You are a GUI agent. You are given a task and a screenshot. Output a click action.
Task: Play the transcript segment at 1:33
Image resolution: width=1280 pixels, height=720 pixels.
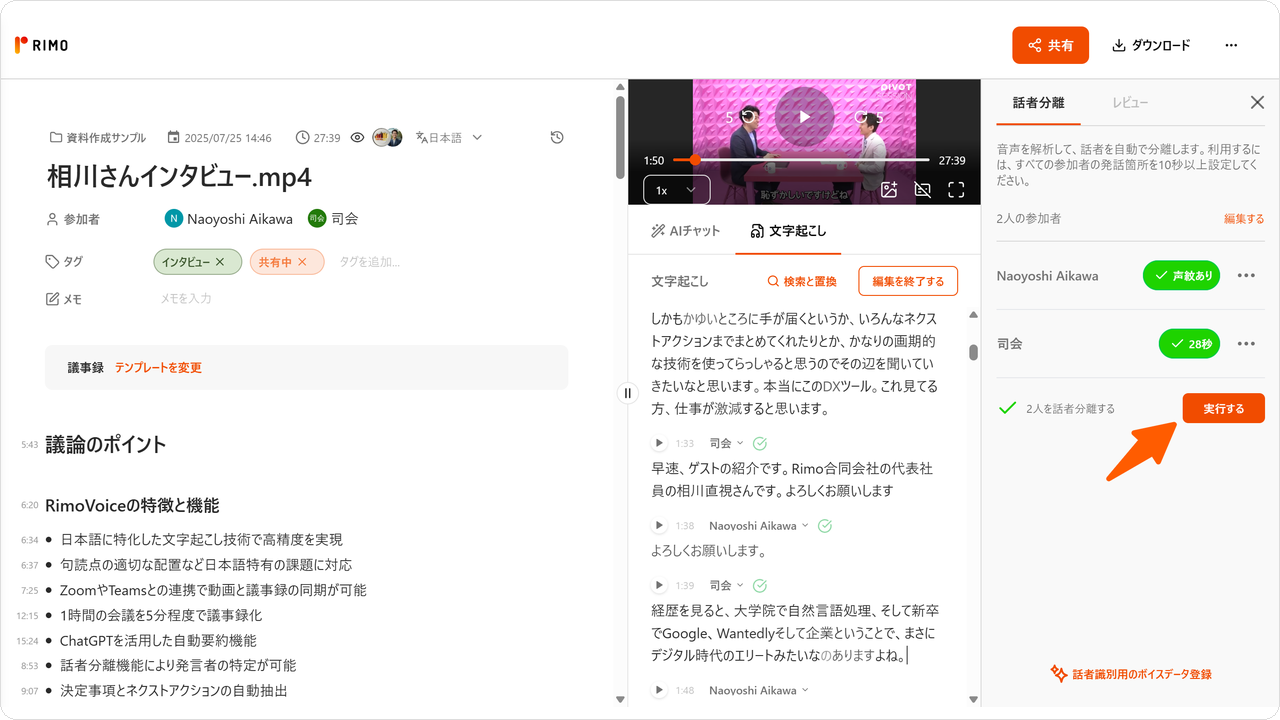[x=659, y=443]
